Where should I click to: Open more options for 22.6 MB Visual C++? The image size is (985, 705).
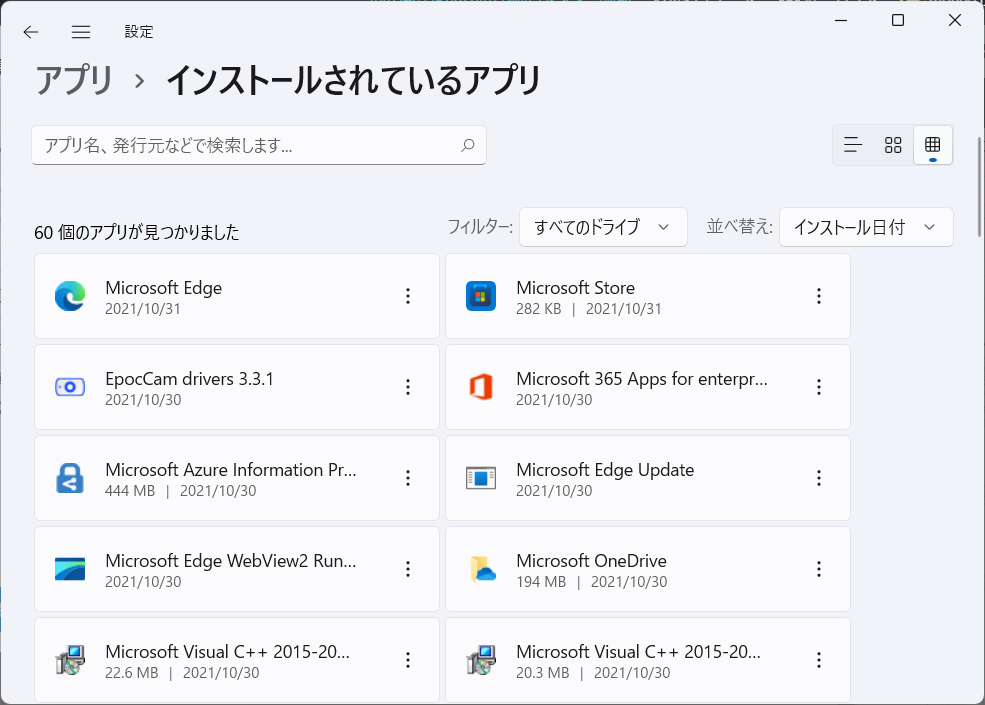(408, 660)
